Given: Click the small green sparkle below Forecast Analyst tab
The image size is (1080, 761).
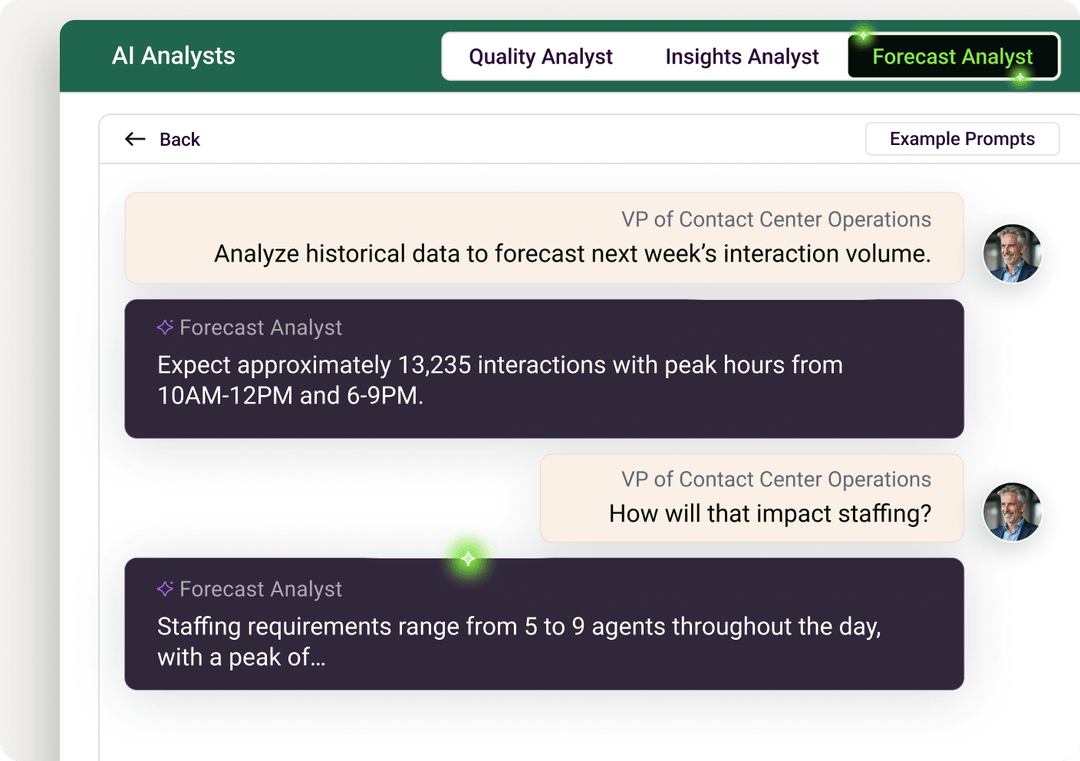Looking at the screenshot, I should pyautogui.click(x=1021, y=75).
